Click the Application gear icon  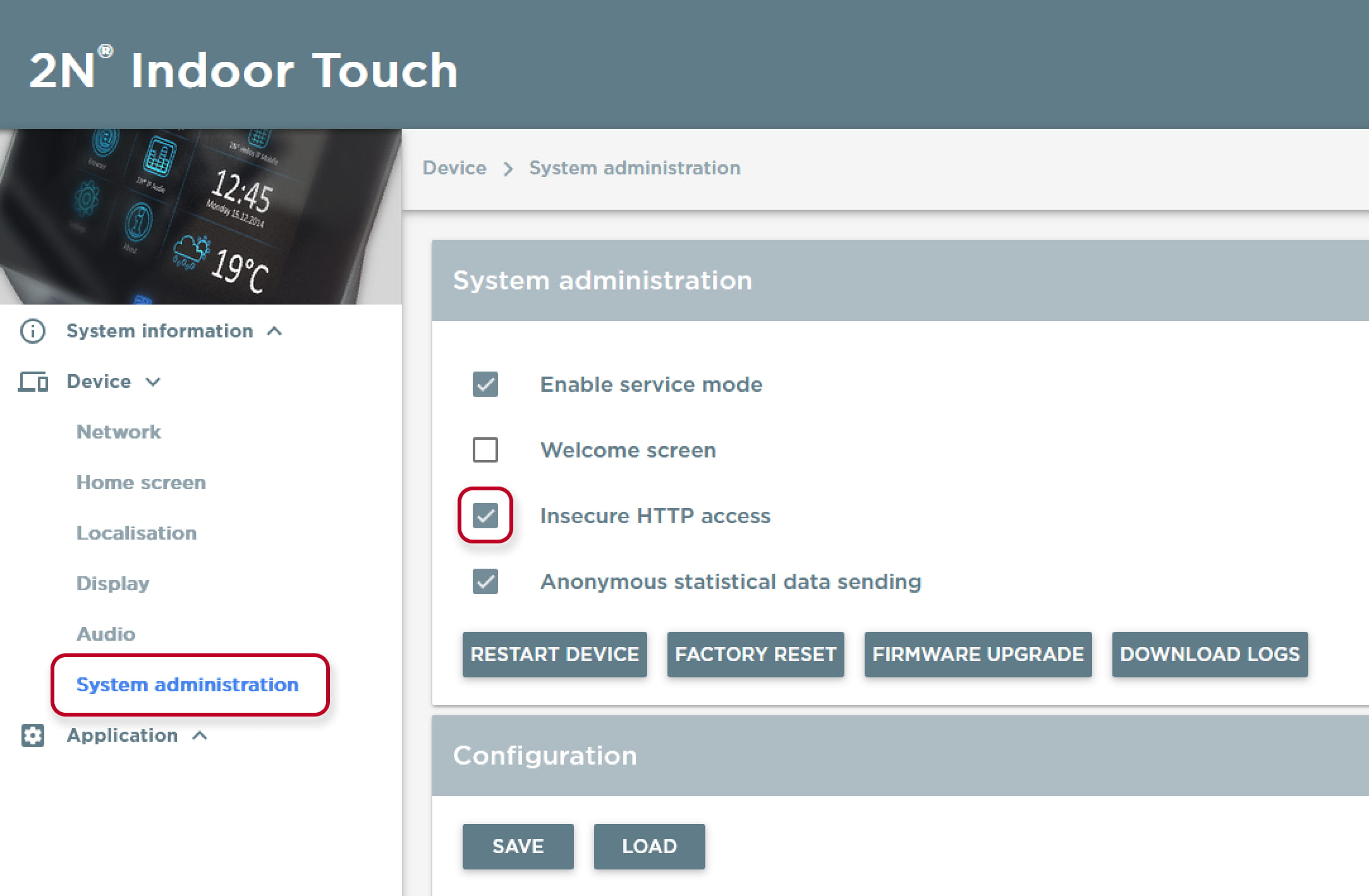(33, 736)
